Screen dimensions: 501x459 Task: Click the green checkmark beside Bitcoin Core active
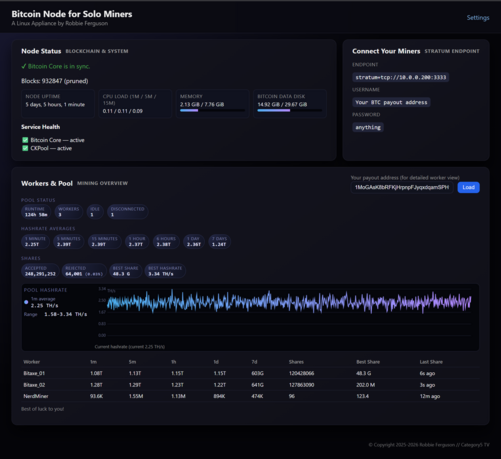[x=25, y=140]
